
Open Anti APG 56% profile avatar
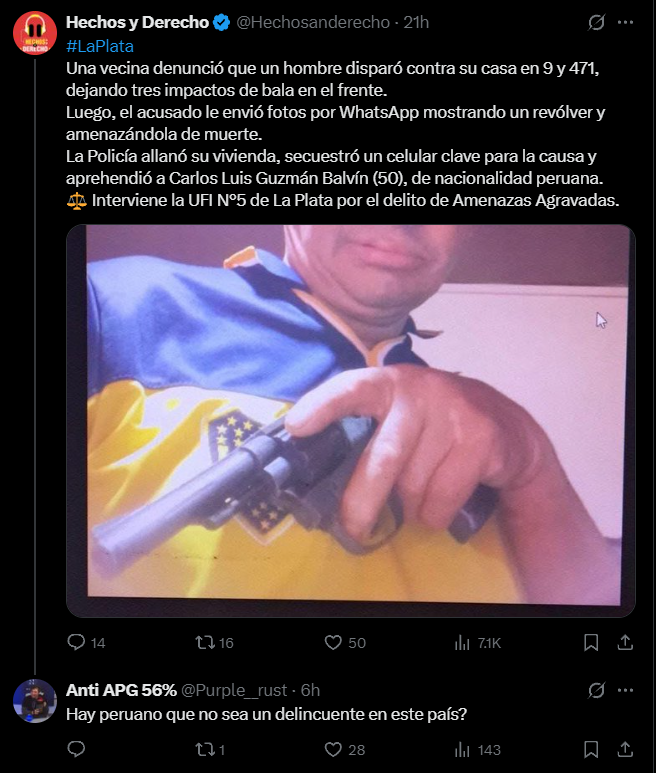tap(35, 701)
